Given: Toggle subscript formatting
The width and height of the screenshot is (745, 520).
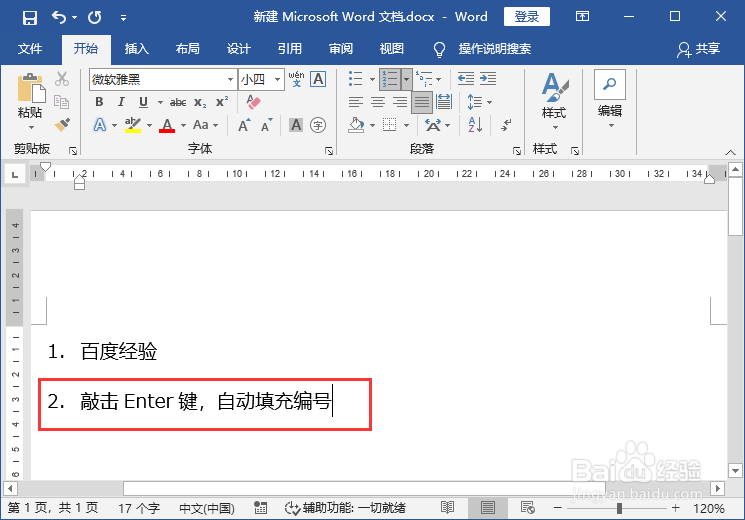Looking at the screenshot, I should pos(200,102).
